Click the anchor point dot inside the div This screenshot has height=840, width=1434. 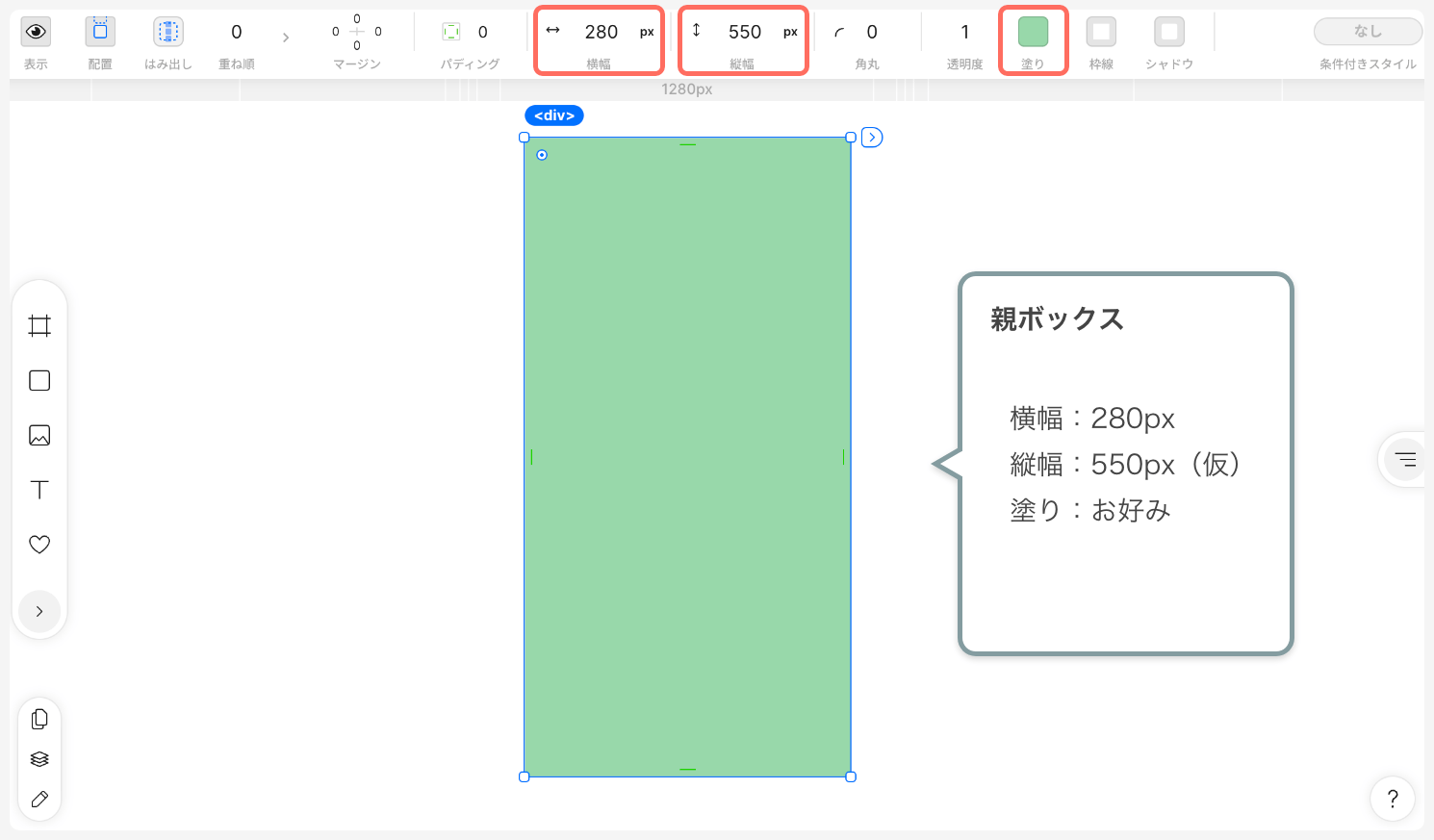click(542, 155)
